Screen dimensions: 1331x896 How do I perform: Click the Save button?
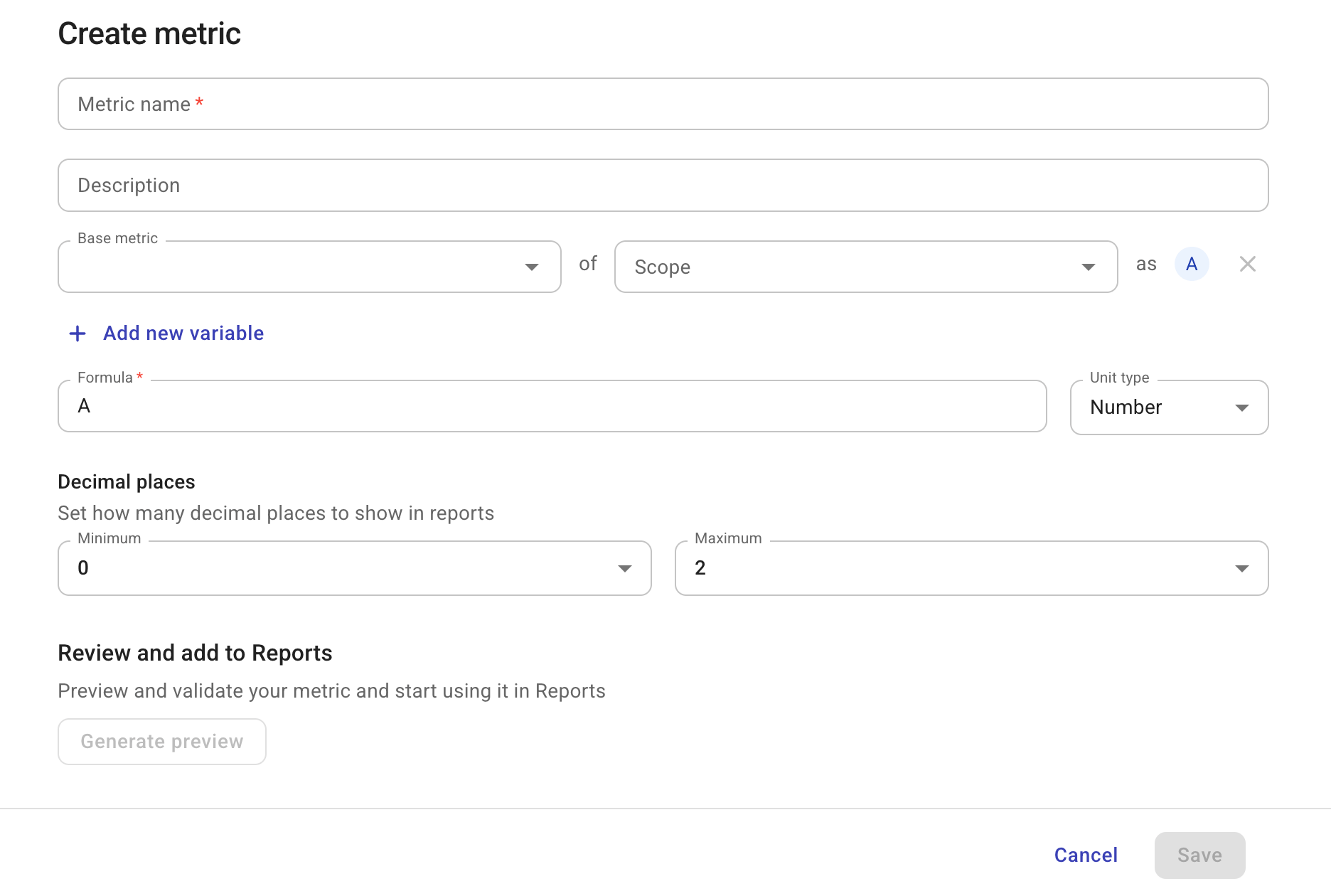pyautogui.click(x=1199, y=855)
